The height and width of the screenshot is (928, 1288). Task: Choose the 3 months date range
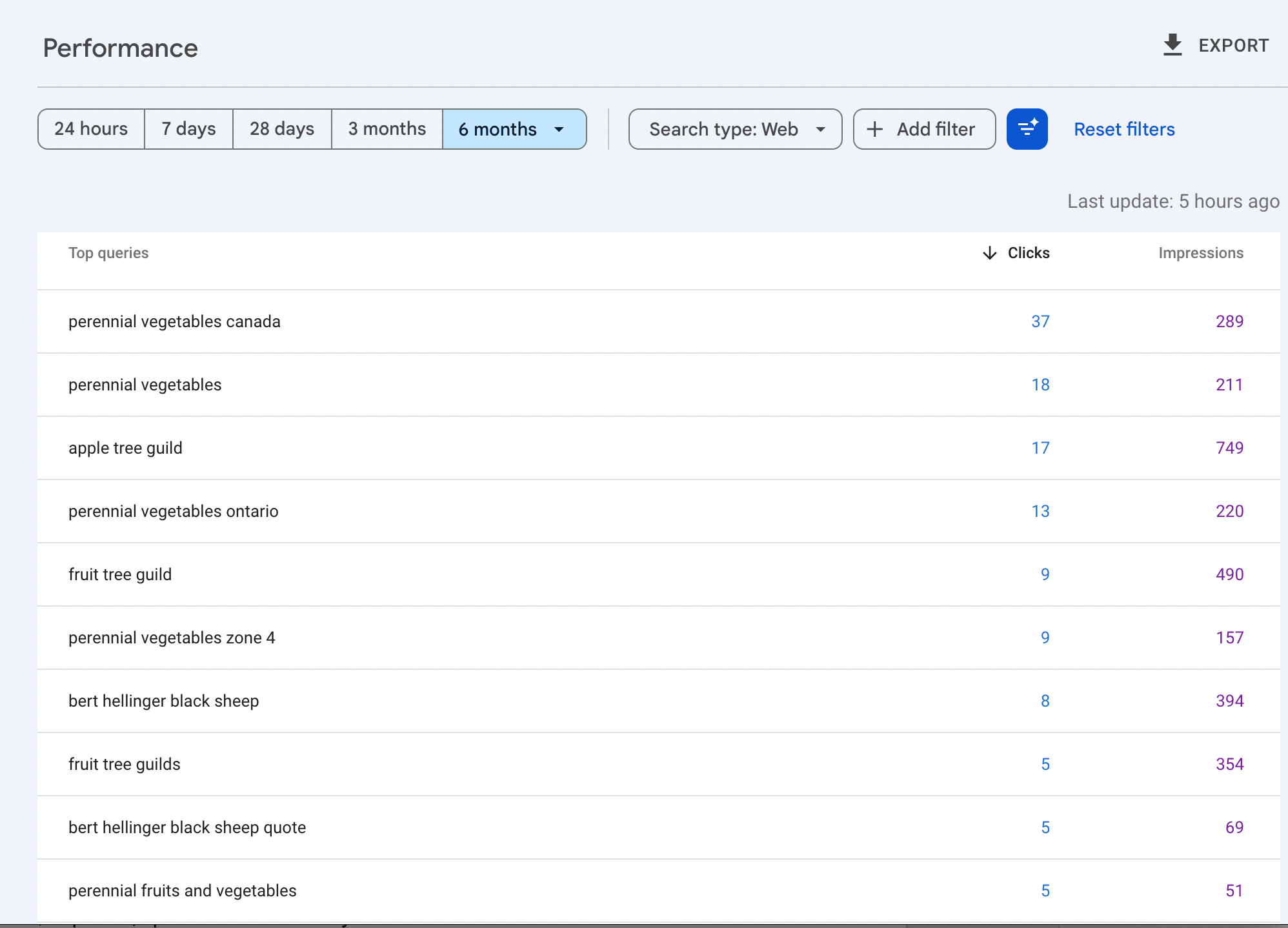tap(387, 129)
